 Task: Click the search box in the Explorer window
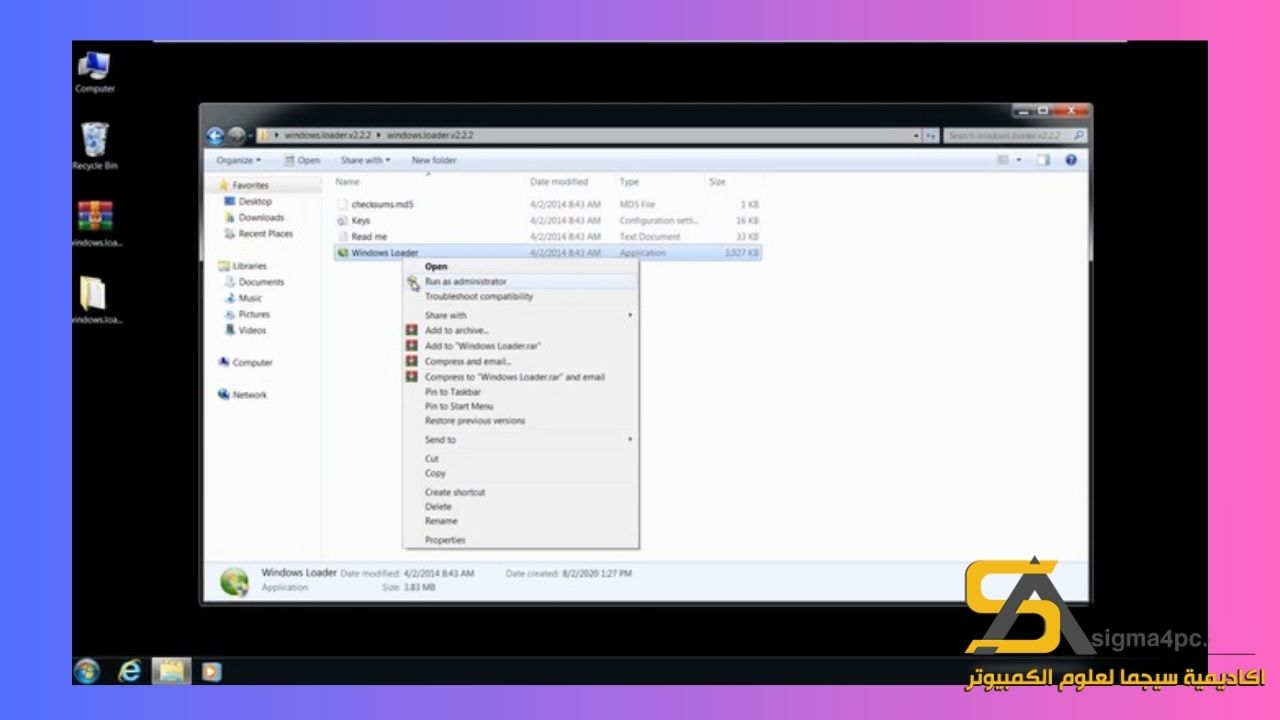click(x=1016, y=135)
